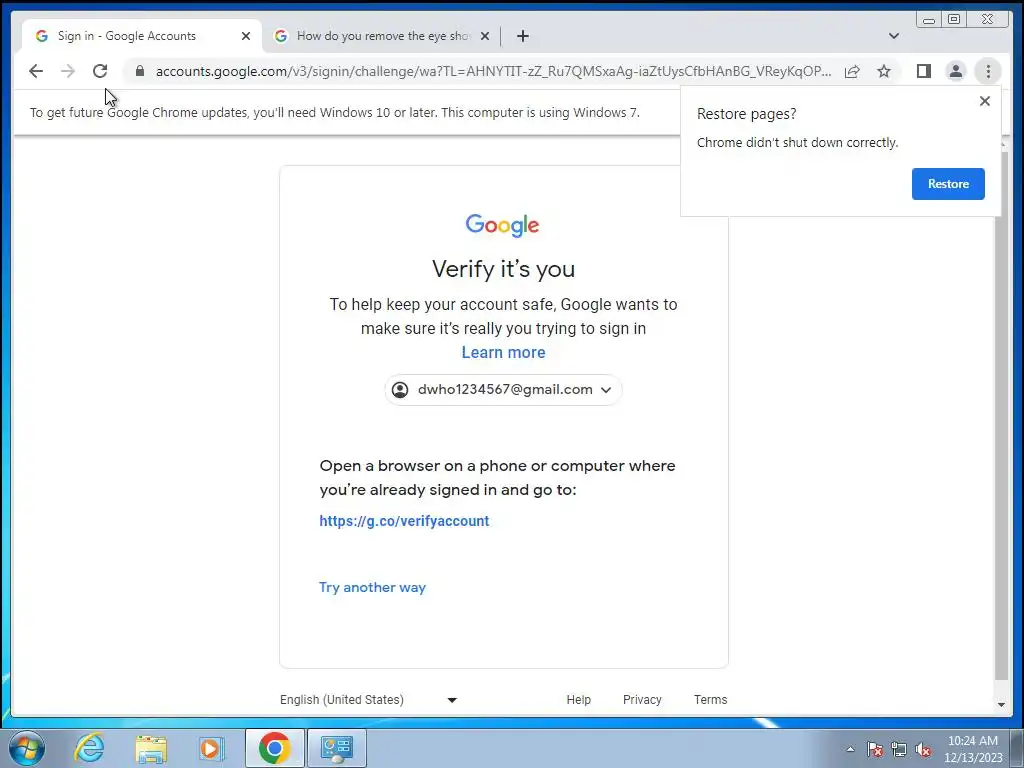Bookmark this tab with the star icon
The width and height of the screenshot is (1024, 768).
coord(884,71)
